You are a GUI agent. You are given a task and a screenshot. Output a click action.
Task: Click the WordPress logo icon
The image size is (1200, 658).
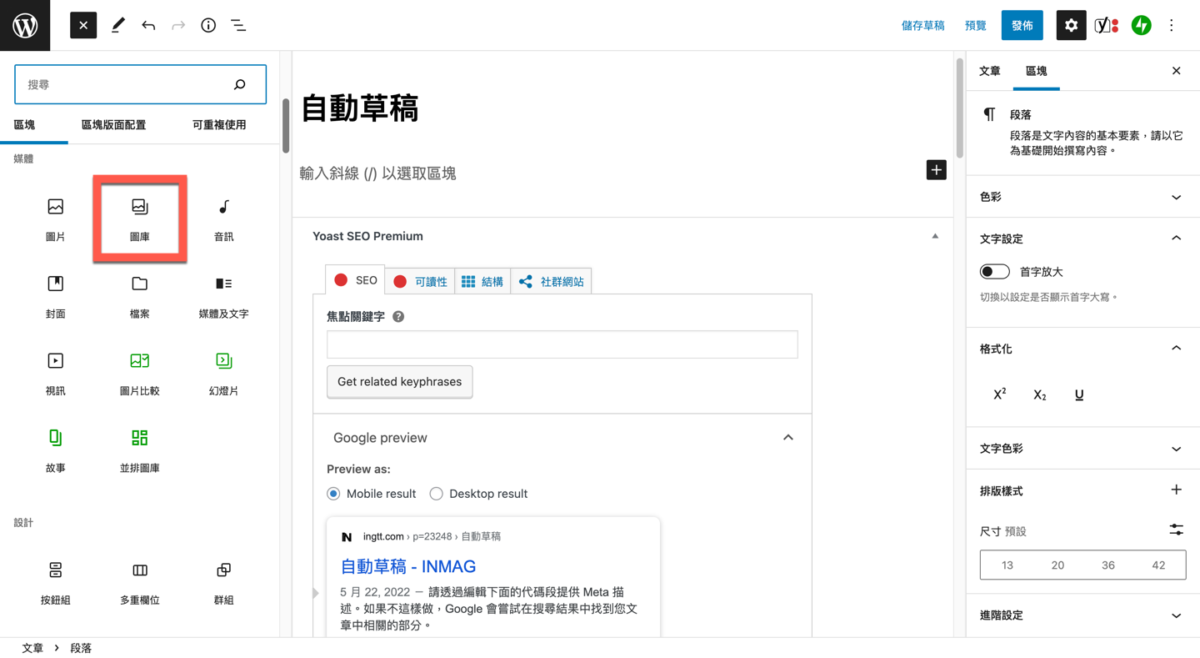pyautogui.click(x=25, y=25)
